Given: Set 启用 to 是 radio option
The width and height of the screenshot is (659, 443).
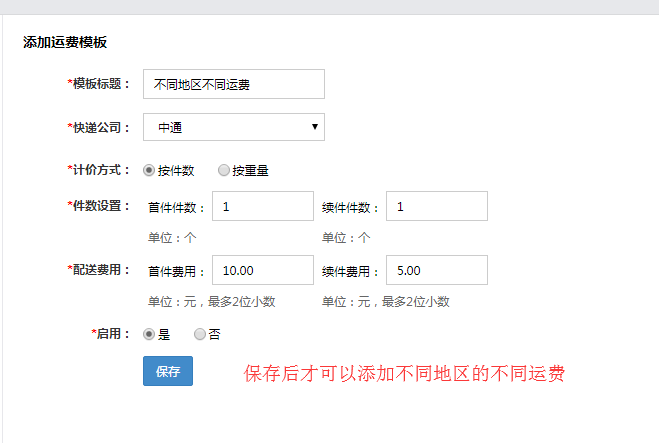Looking at the screenshot, I should (150, 334).
